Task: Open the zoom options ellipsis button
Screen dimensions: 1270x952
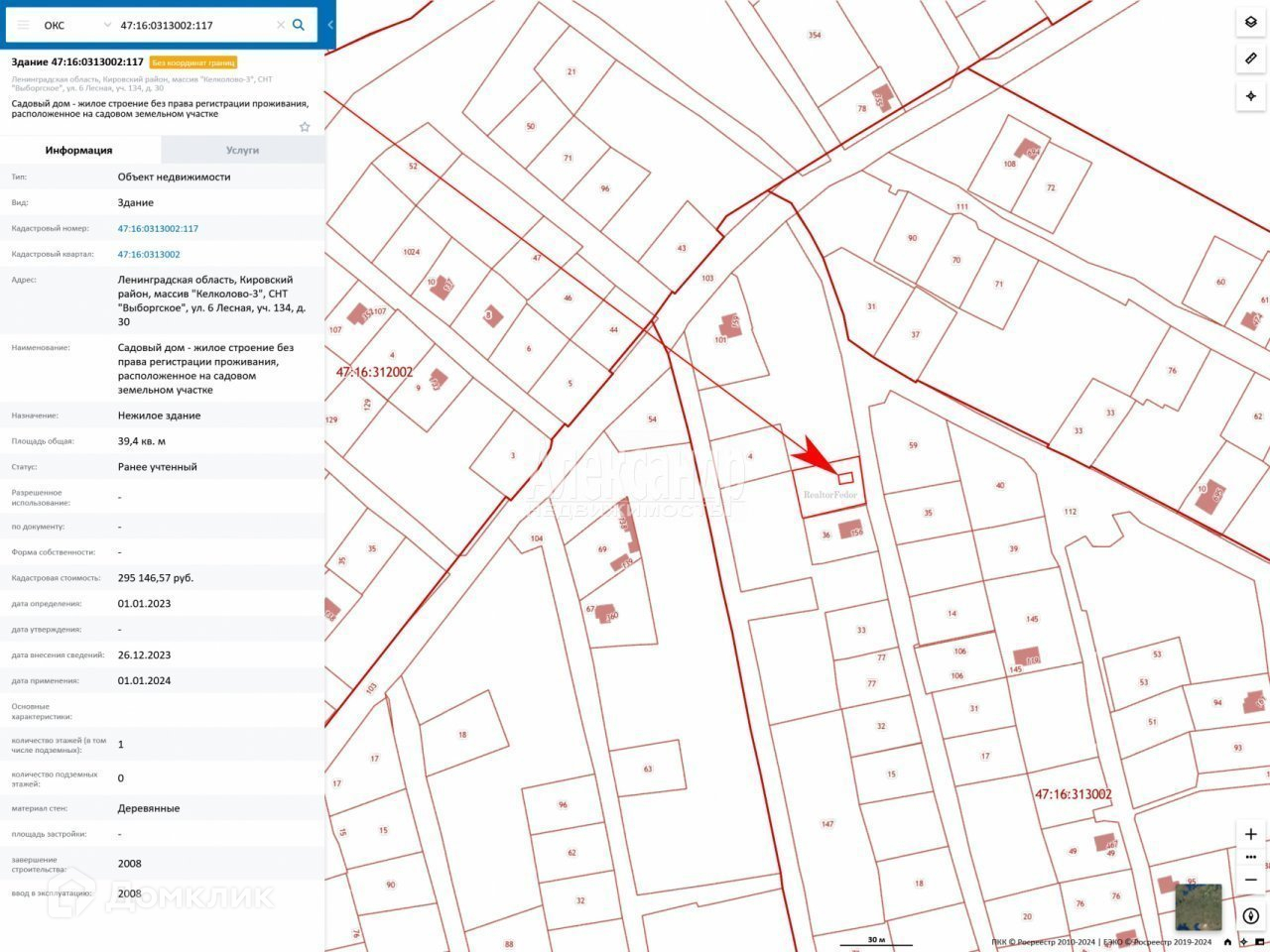Action: coord(1250,857)
